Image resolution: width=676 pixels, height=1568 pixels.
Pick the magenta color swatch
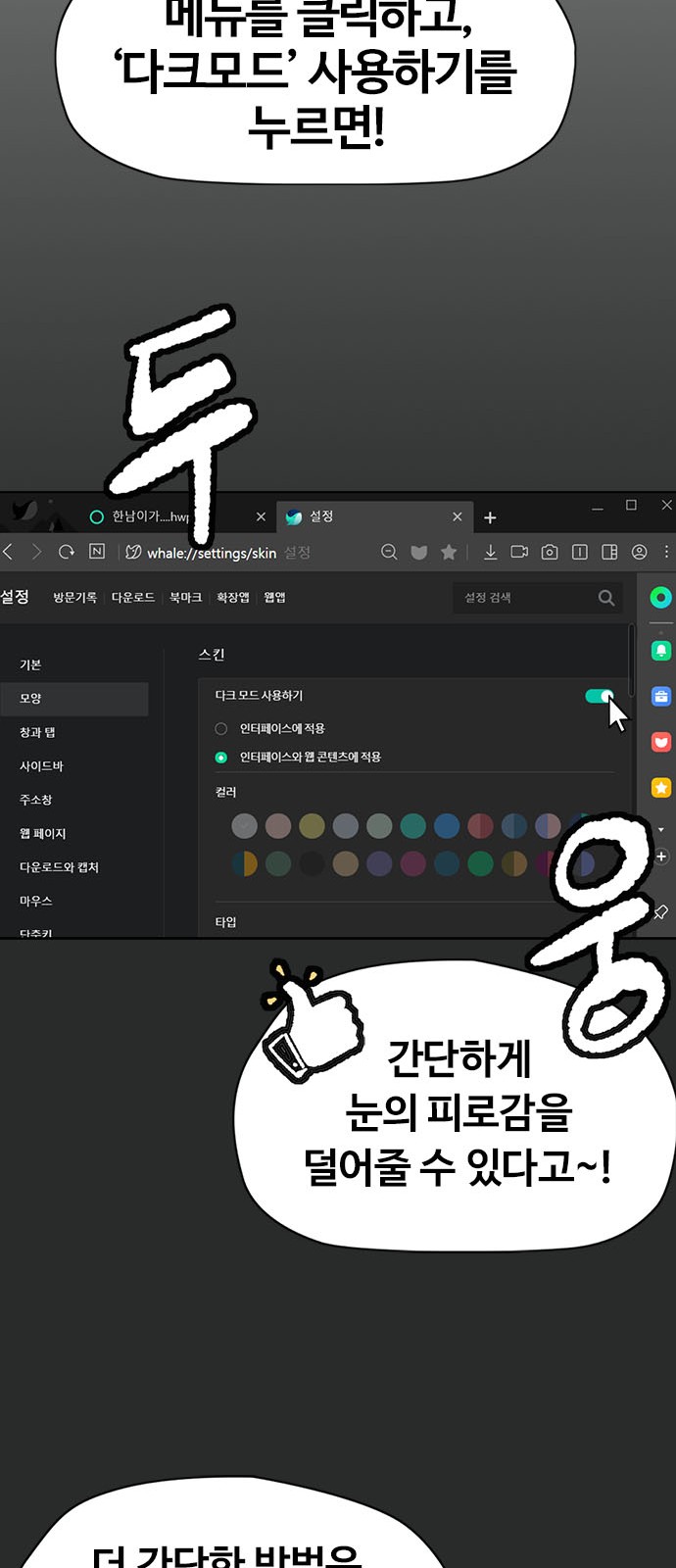pos(413,863)
